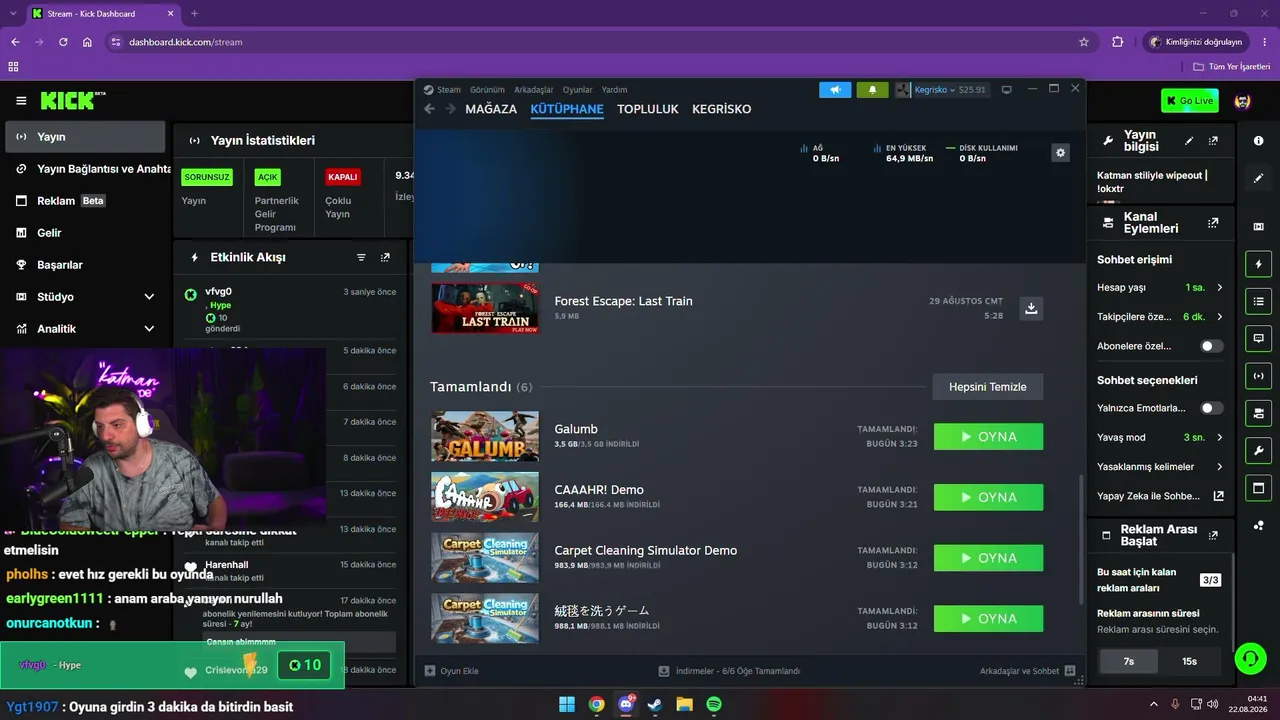Click the Chrome address bar
The width and height of the screenshot is (1280, 720).
590,42
